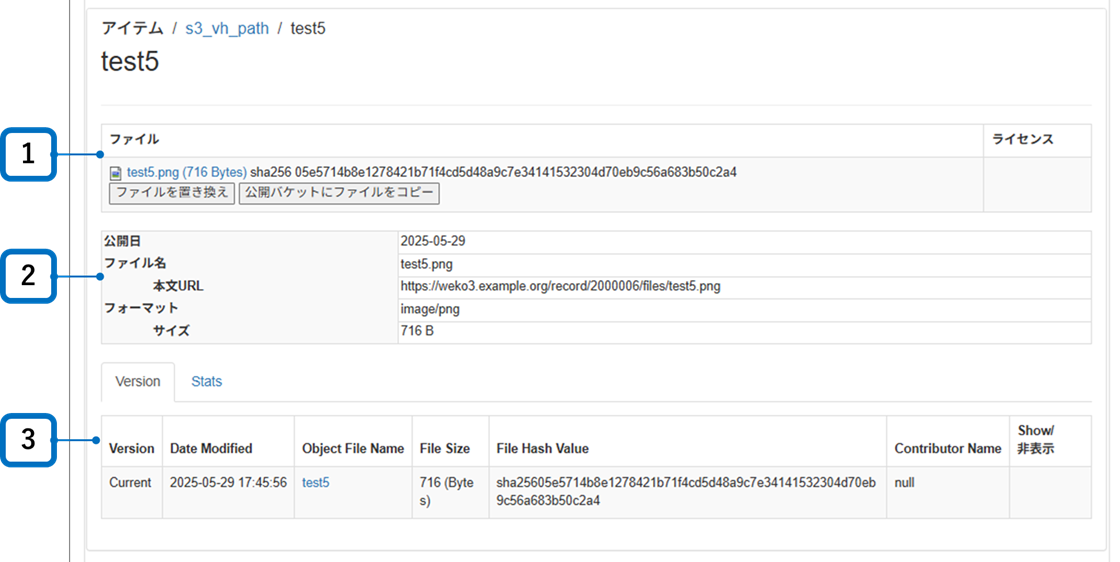This screenshot has width=1120, height=562.
Task: Switch to the Stats tab
Action: click(207, 381)
